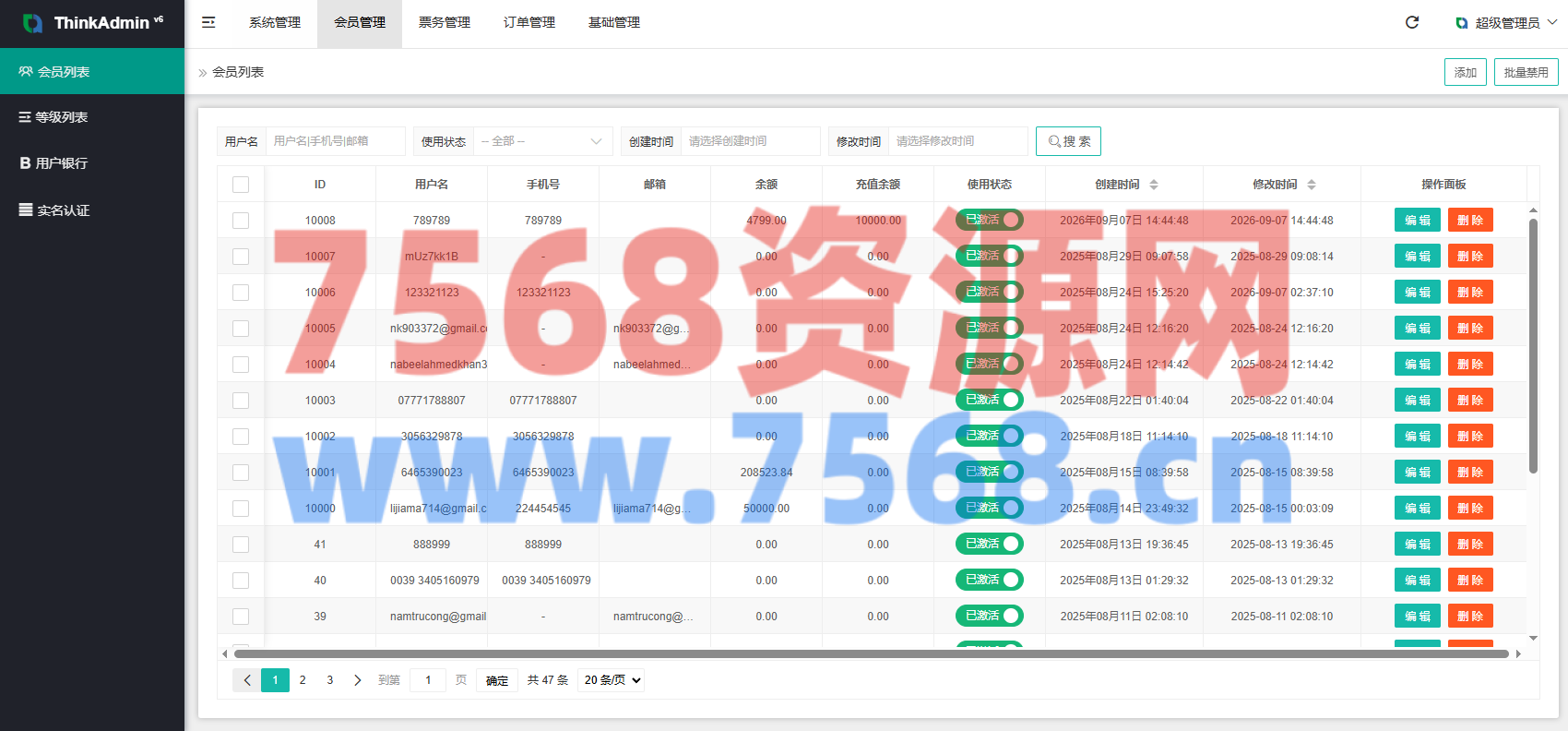
Task: Check the select-all header checkbox
Action: (241, 185)
